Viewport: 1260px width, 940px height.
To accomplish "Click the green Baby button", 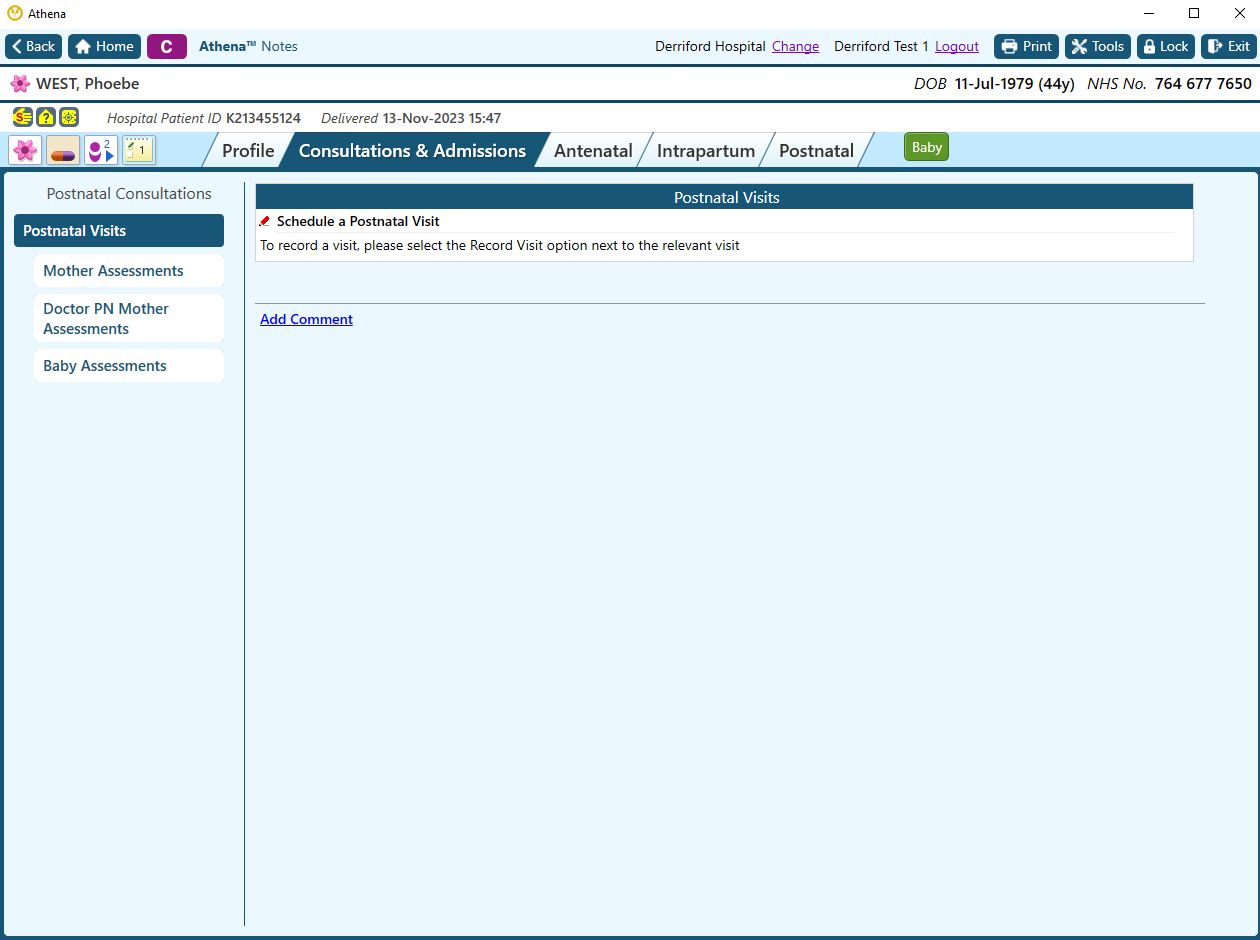I will pyautogui.click(x=927, y=147).
